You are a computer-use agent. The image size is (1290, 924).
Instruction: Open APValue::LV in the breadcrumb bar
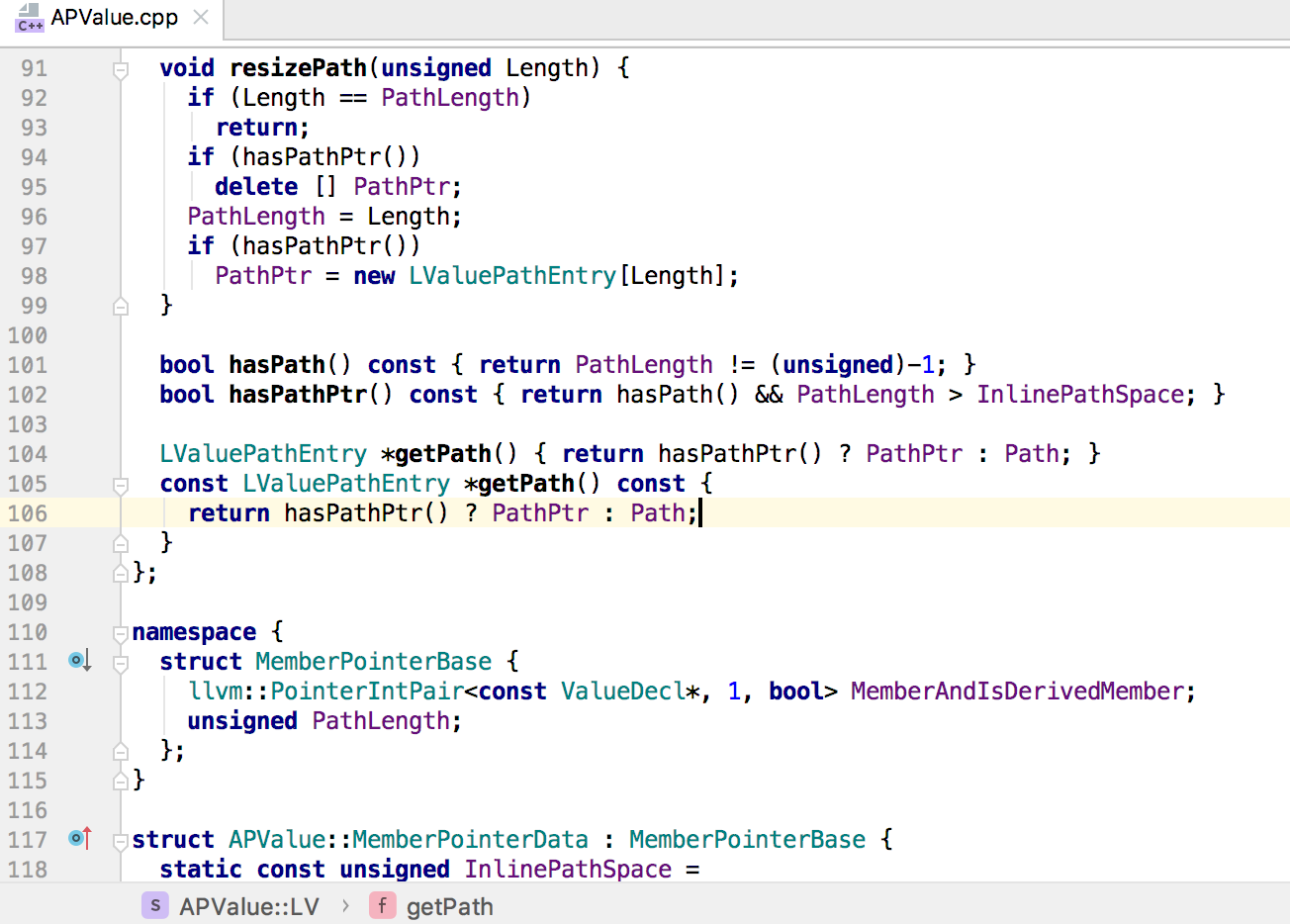(249, 906)
